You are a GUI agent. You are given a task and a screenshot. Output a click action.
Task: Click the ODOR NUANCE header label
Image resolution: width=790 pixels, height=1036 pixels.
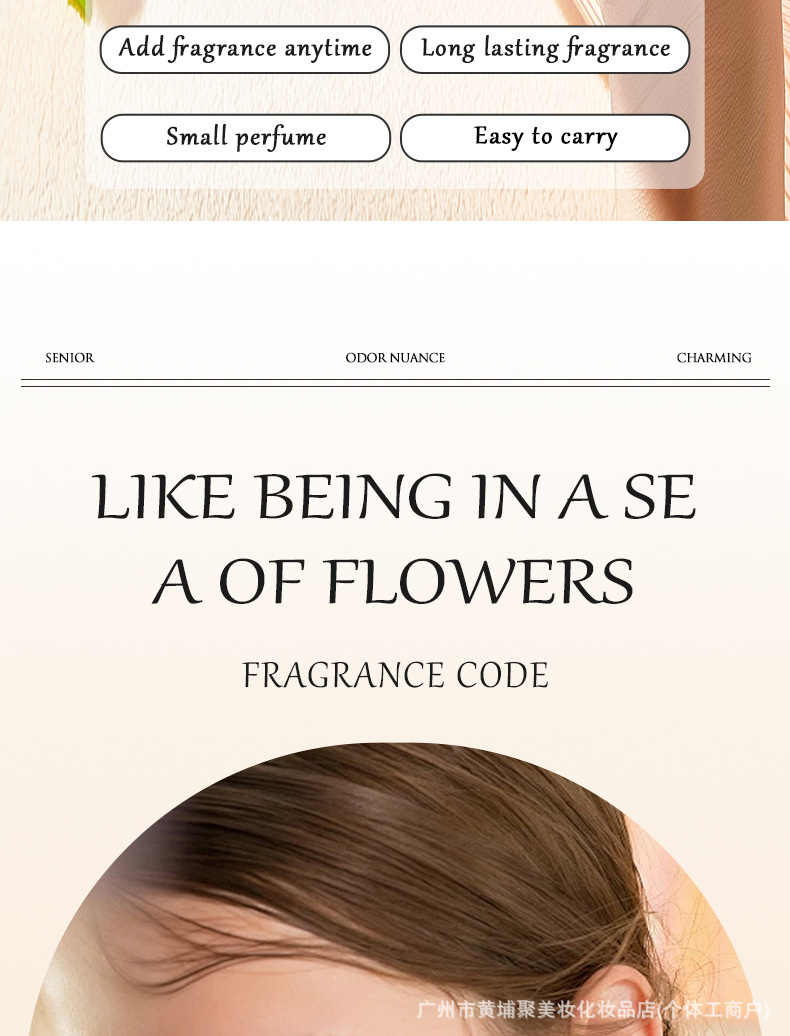click(x=395, y=357)
